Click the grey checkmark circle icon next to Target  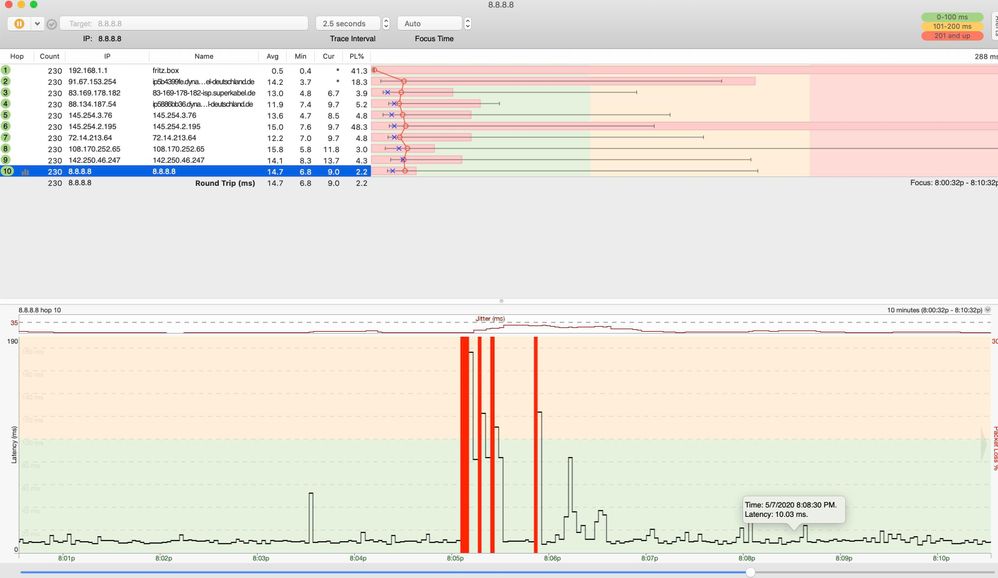point(52,24)
